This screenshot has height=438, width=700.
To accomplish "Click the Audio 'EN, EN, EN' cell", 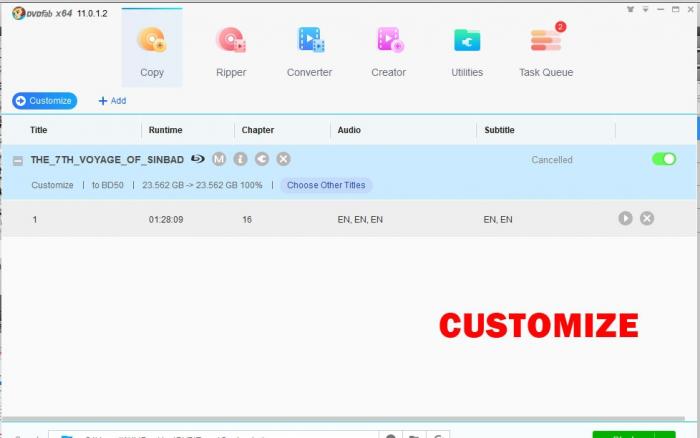I will 360,220.
